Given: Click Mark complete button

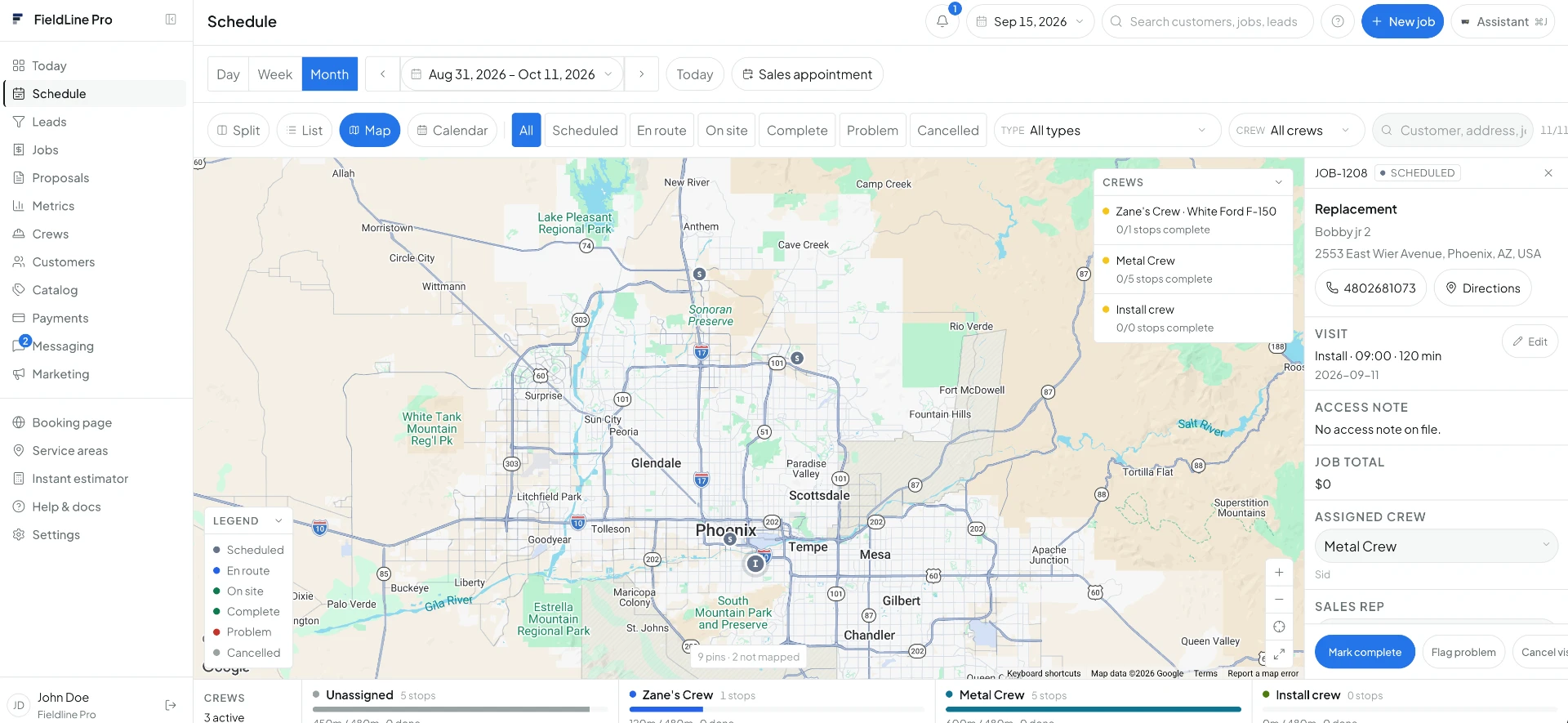Looking at the screenshot, I should [1365, 652].
